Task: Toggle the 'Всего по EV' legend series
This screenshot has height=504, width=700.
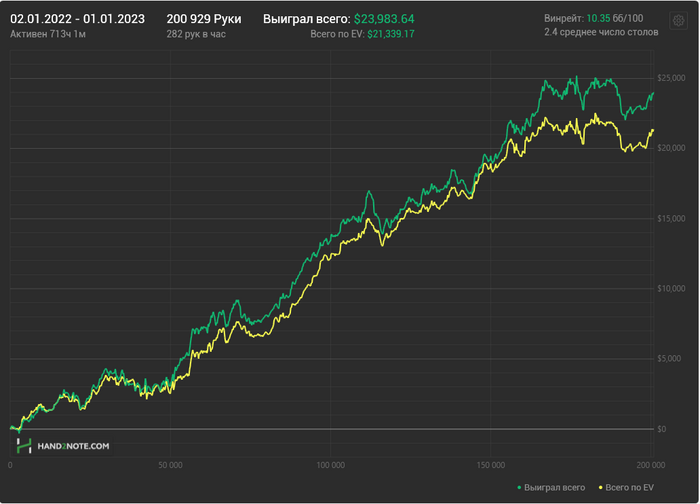Action: point(626,487)
